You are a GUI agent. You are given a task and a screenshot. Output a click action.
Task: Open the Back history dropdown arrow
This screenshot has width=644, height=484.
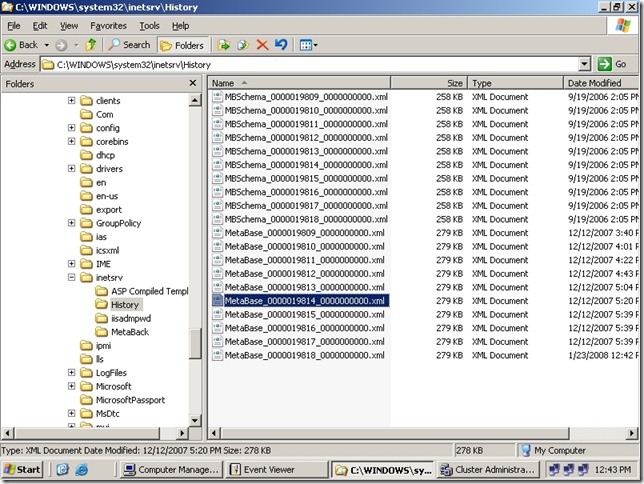point(47,45)
